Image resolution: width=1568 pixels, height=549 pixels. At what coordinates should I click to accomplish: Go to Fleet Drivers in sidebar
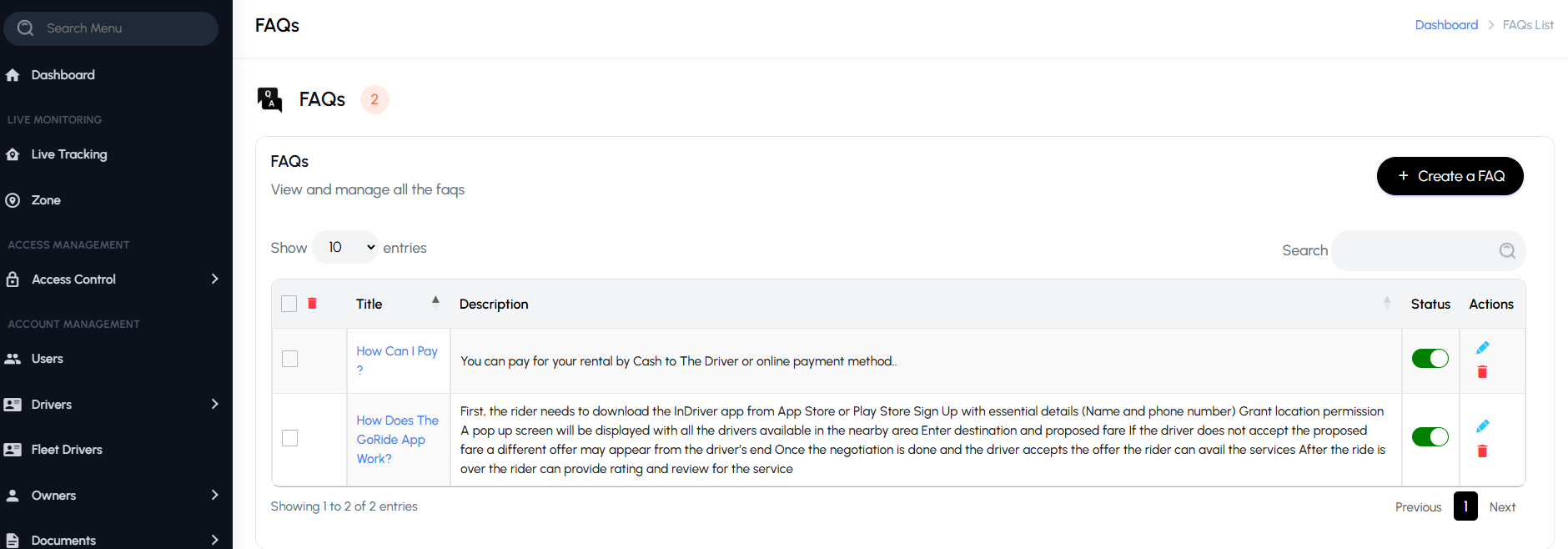tap(67, 450)
